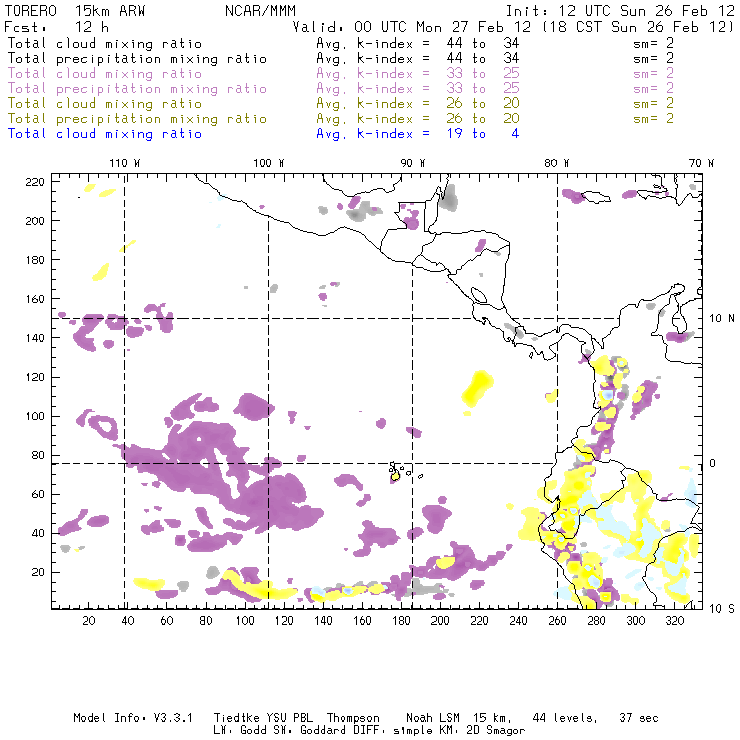740x740 pixels.
Task: Click 'Noah LSM' footer text
Action: (433, 718)
